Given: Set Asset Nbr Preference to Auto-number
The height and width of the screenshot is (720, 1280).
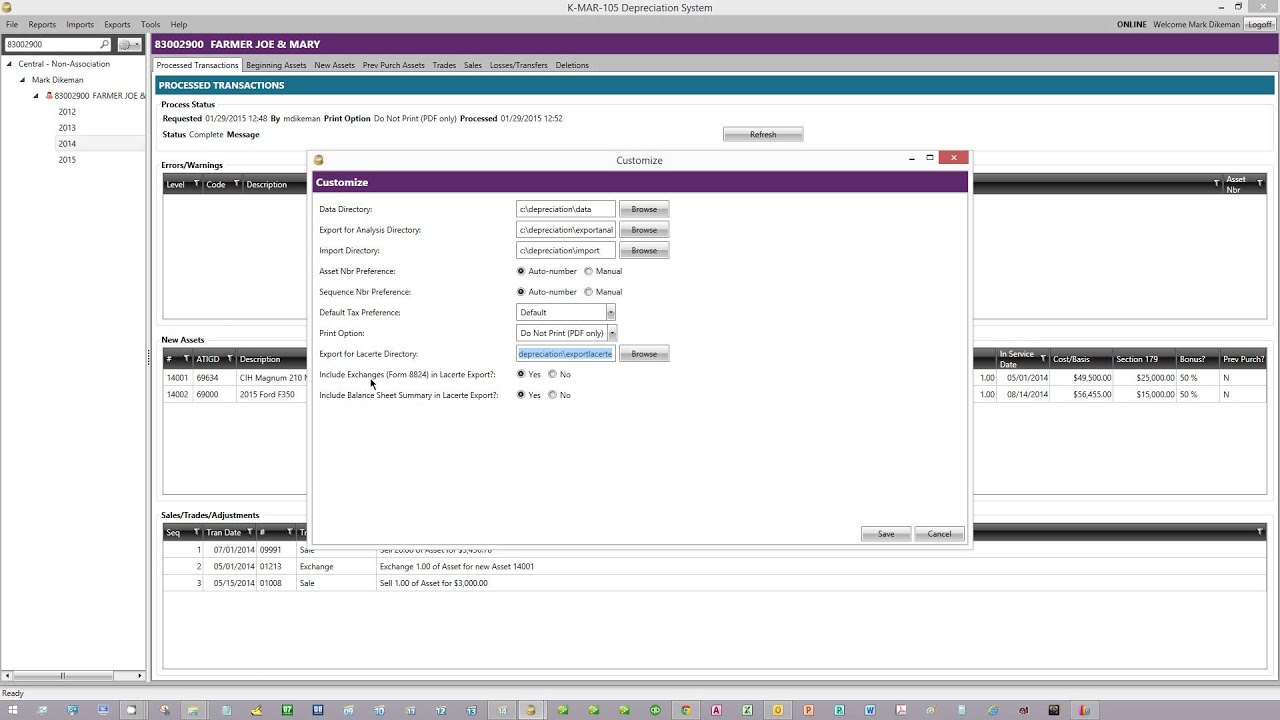Looking at the screenshot, I should click(x=521, y=271).
